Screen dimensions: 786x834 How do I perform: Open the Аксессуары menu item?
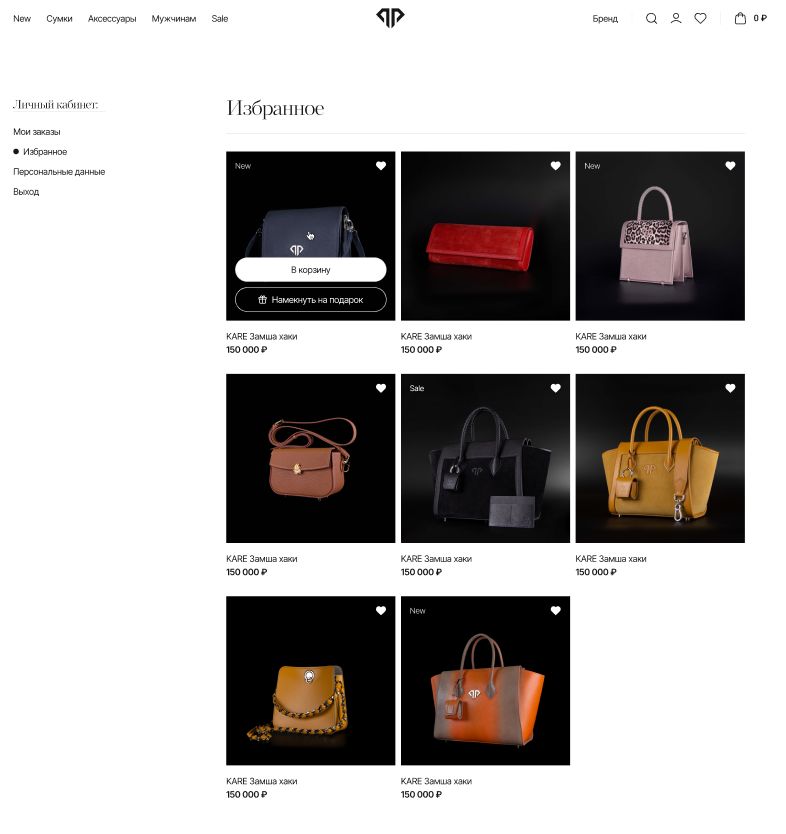pyautogui.click(x=112, y=19)
